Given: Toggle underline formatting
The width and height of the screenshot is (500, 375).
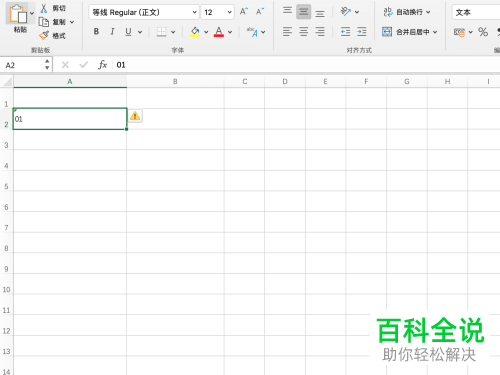Looking at the screenshot, I should [128, 32].
